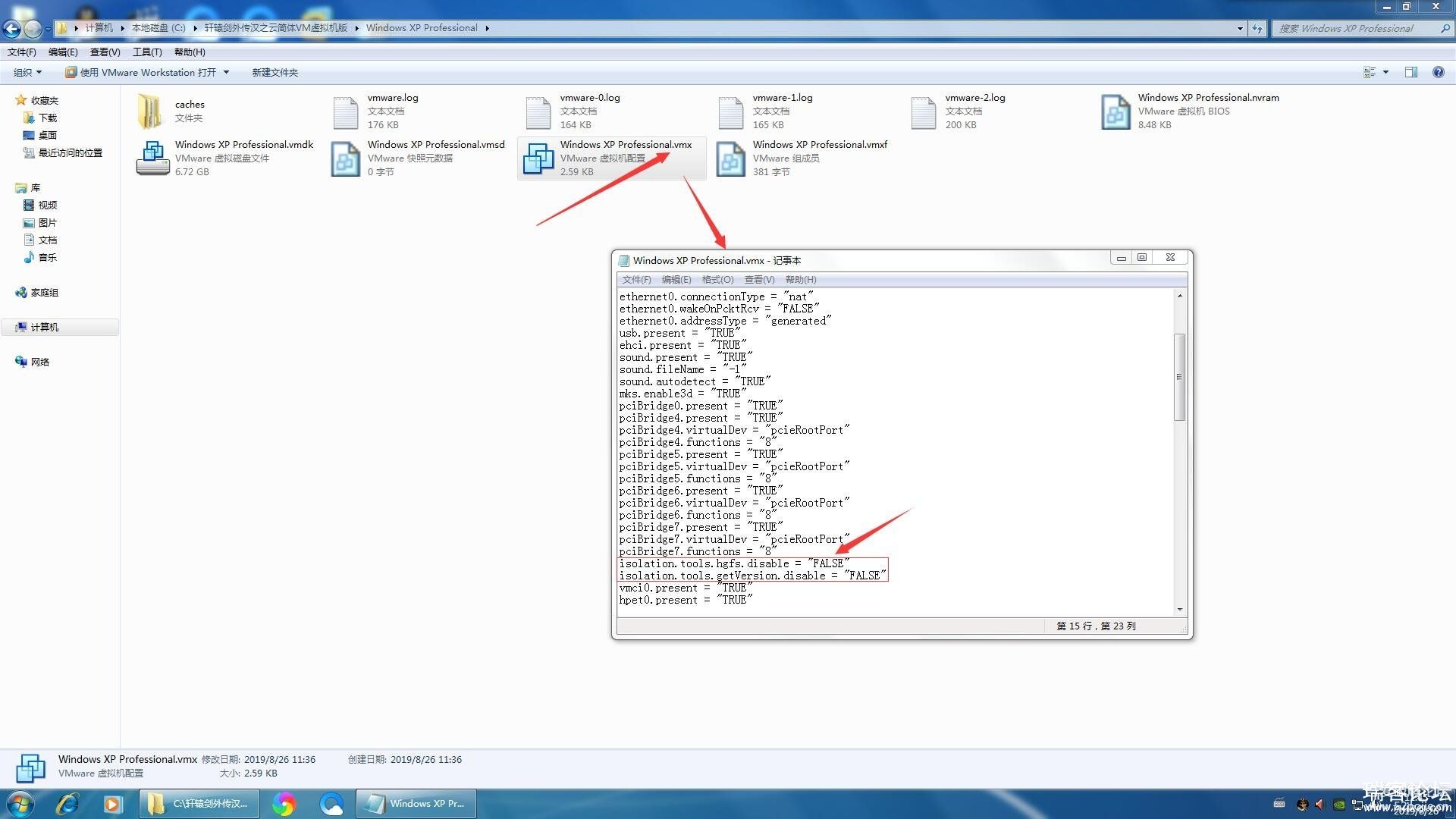Select the caches folder icon
The width and height of the screenshot is (1456, 819).
point(150,111)
